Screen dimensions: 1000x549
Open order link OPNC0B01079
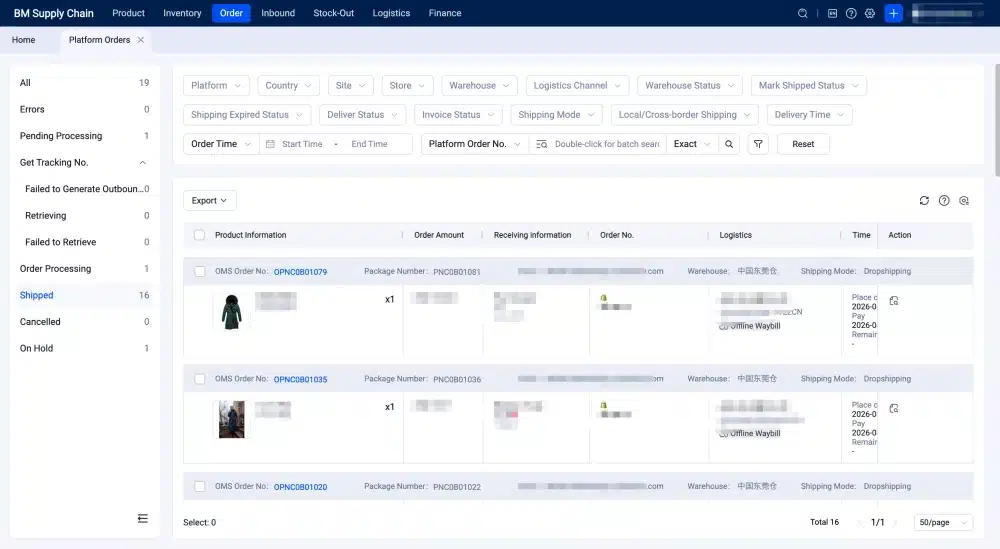tap(300, 272)
